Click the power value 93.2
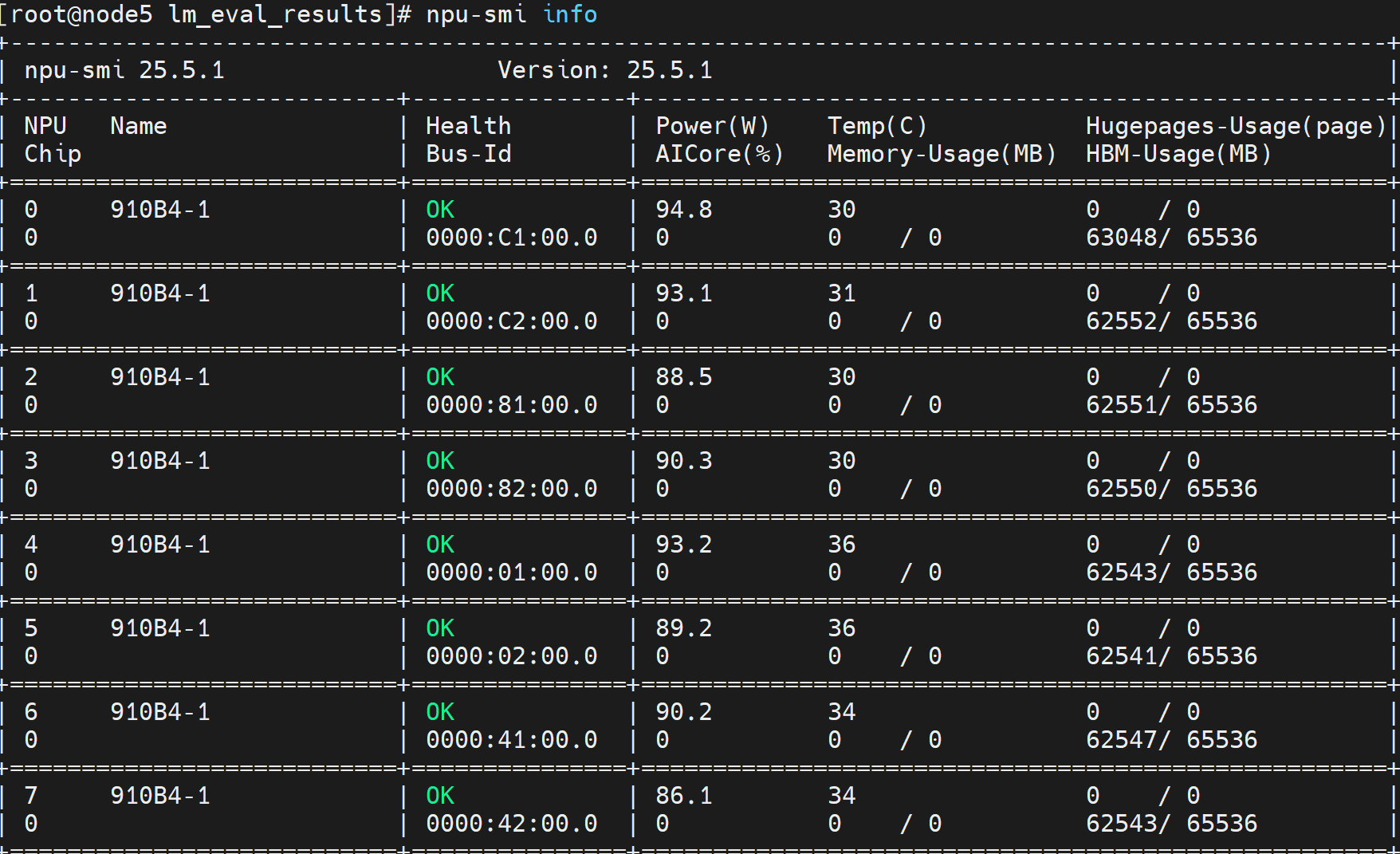This screenshot has height=854, width=1400. (683, 545)
